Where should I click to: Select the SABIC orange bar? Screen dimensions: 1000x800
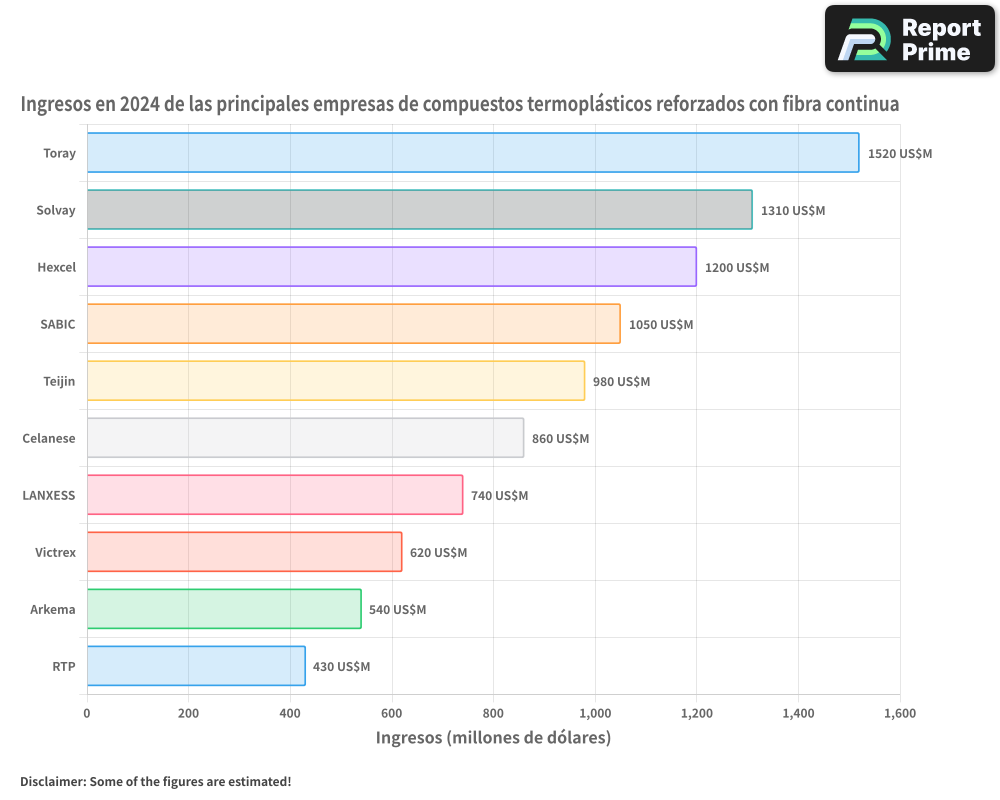click(x=350, y=324)
